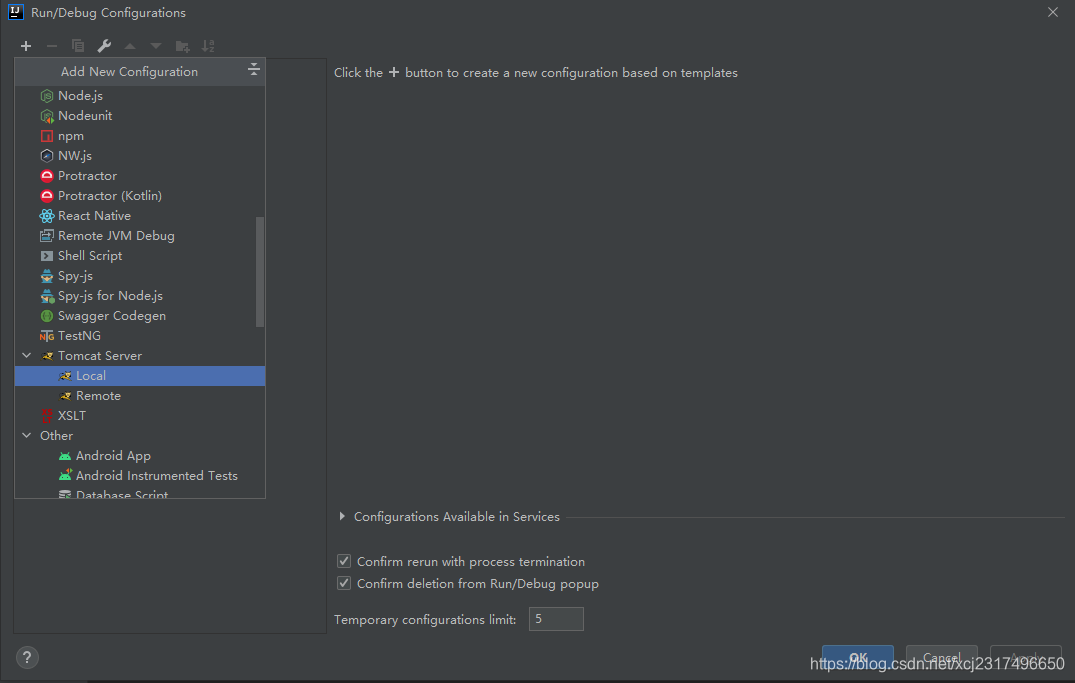This screenshot has height=683, width=1075.
Task: Toggle Confirm rerun with process termination
Action: (x=344, y=562)
